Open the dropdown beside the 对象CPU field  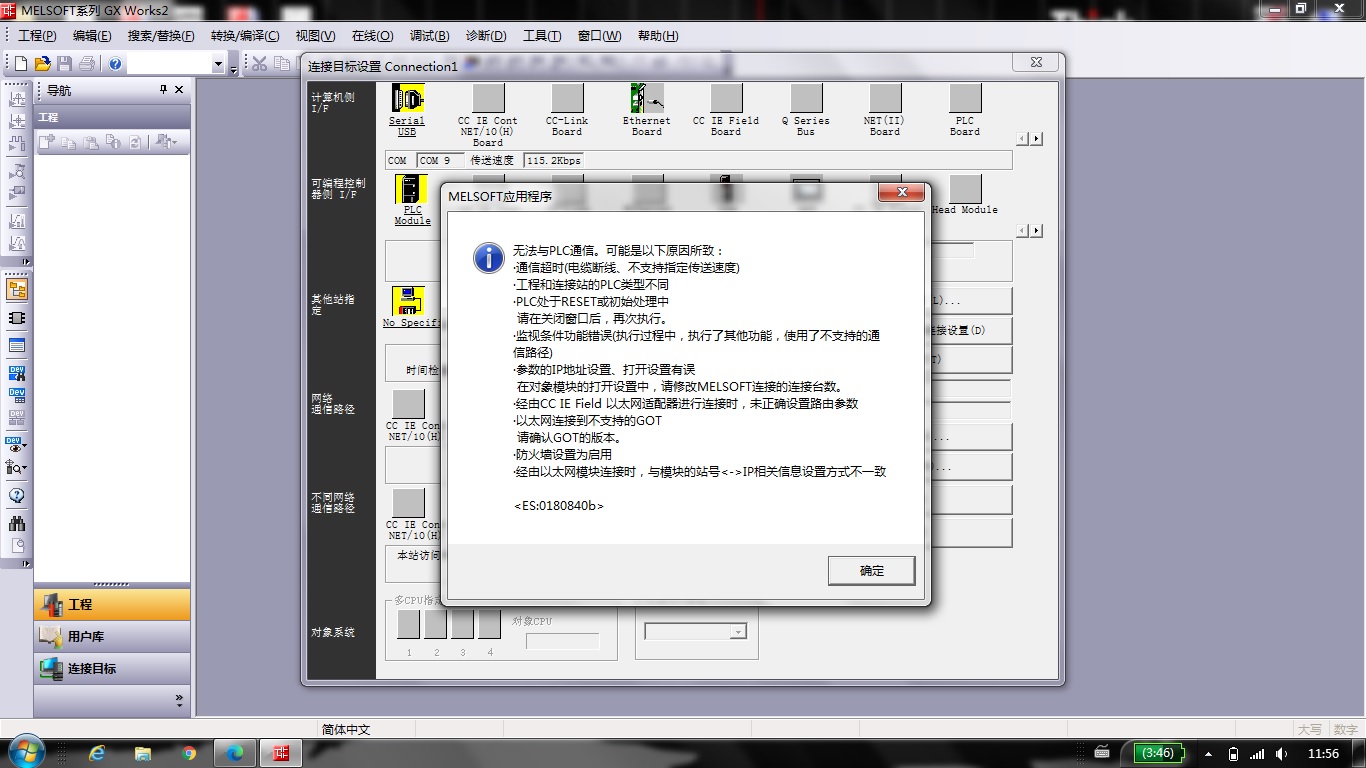tap(737, 632)
